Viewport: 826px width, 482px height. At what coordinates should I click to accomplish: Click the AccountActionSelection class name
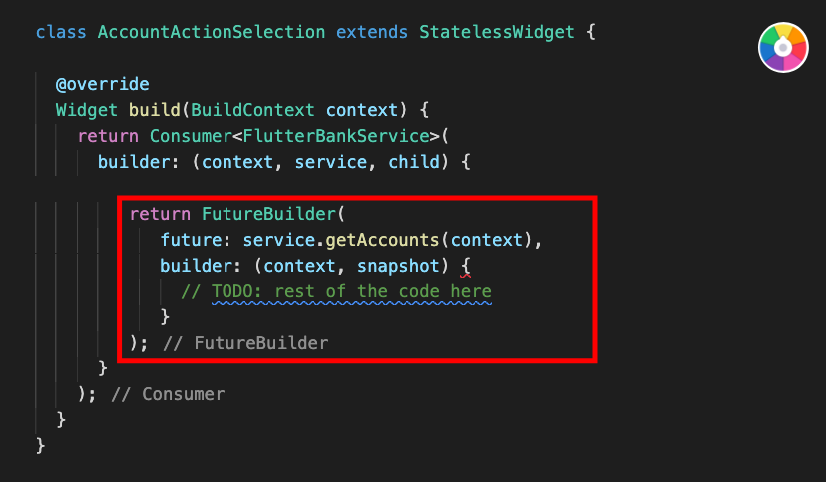[211, 32]
